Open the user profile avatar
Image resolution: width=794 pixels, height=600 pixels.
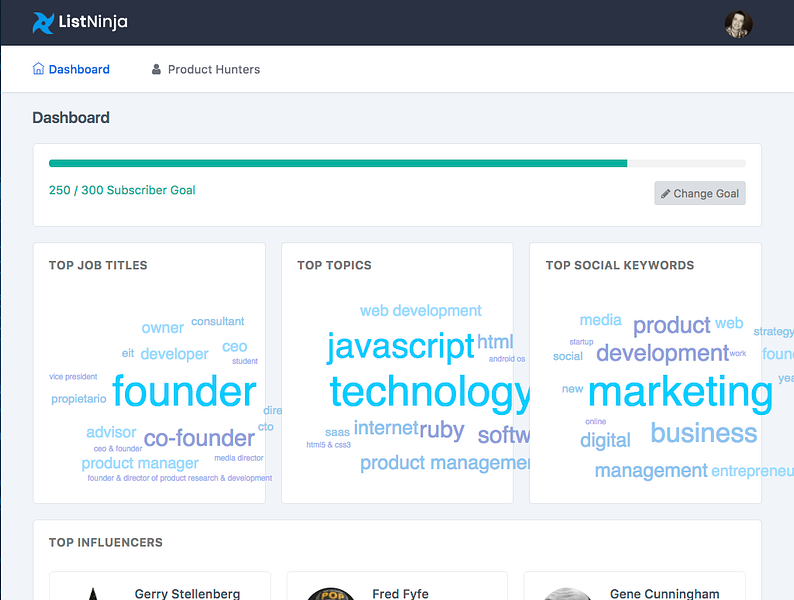tap(738, 24)
